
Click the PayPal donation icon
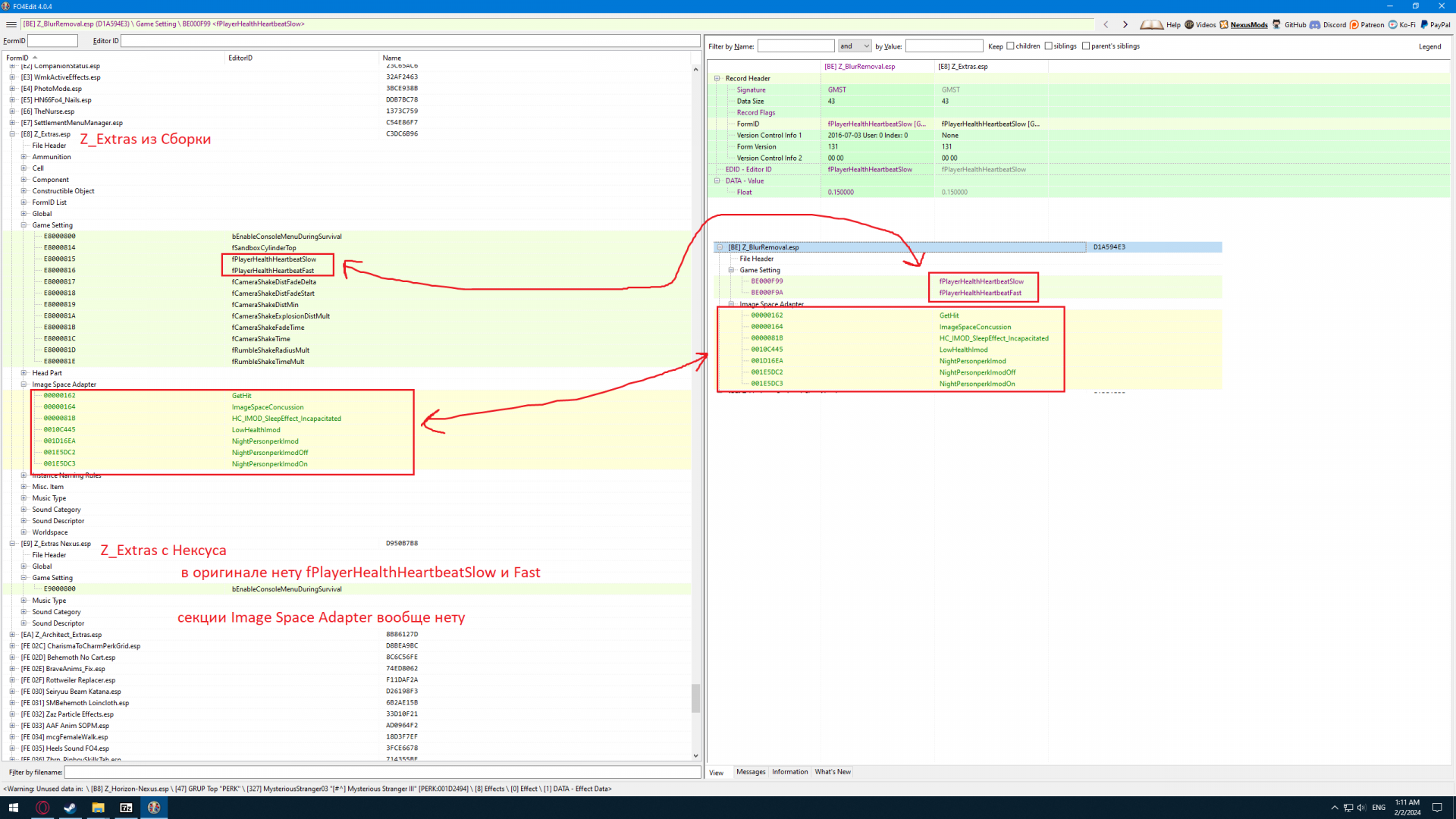1424,24
